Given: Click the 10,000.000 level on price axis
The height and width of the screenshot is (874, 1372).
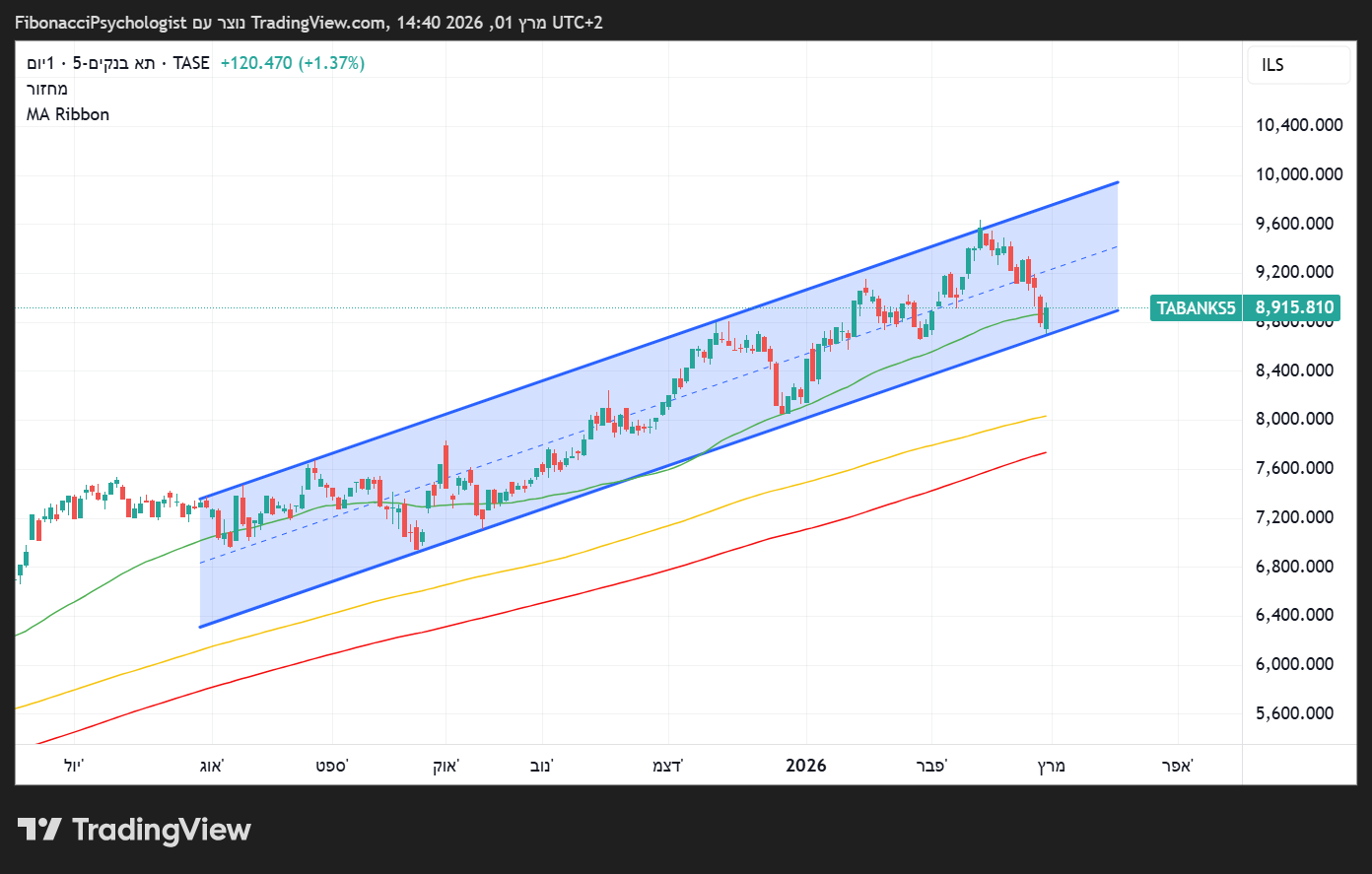Looking at the screenshot, I should click(x=1299, y=174).
